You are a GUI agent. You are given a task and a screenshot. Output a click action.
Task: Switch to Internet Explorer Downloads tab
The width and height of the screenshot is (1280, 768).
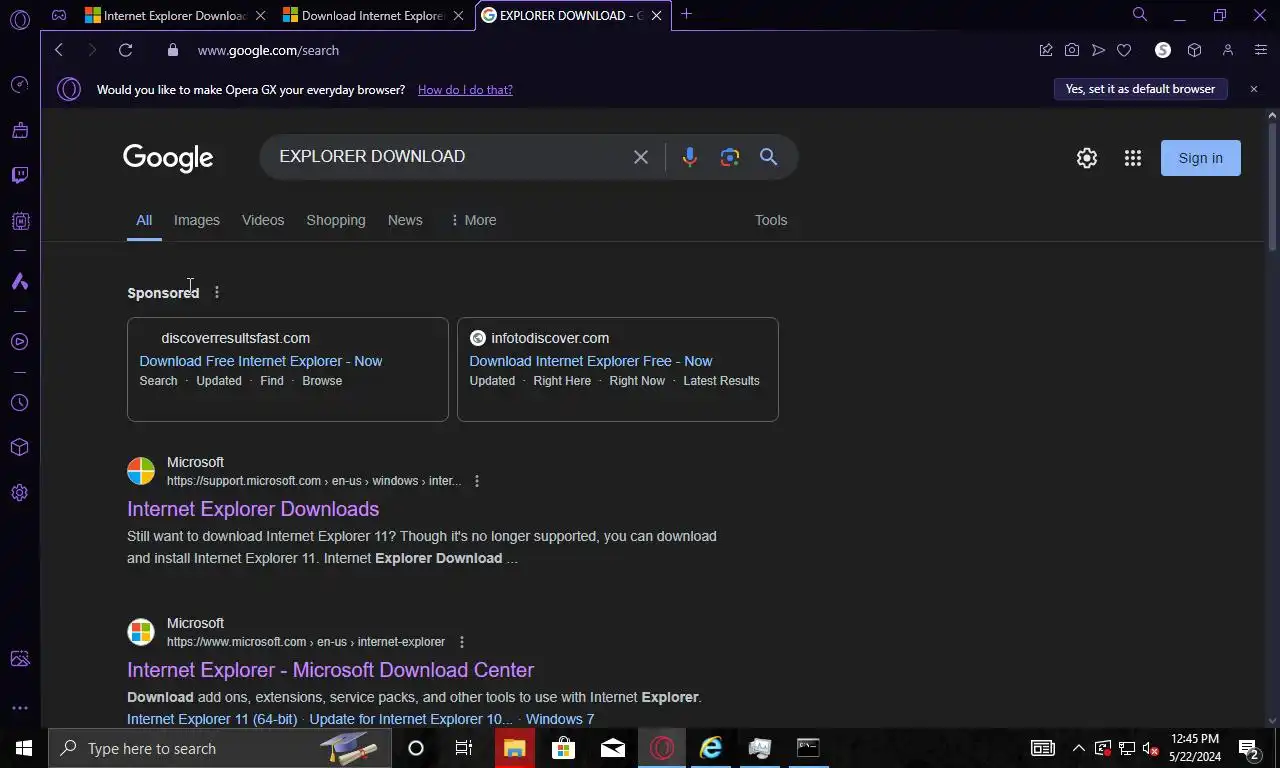click(x=175, y=16)
